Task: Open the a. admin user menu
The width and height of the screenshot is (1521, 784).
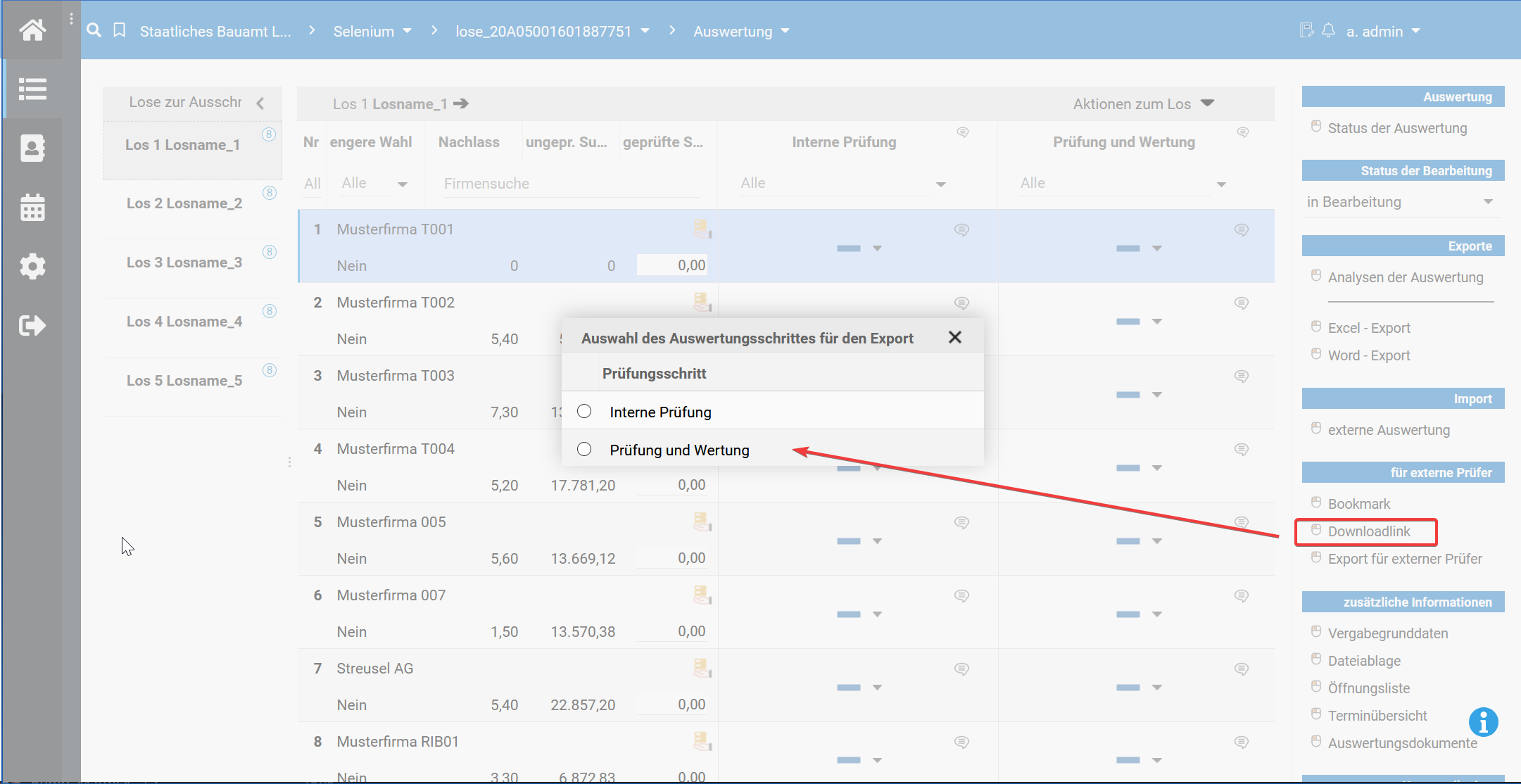Action: [x=1384, y=31]
